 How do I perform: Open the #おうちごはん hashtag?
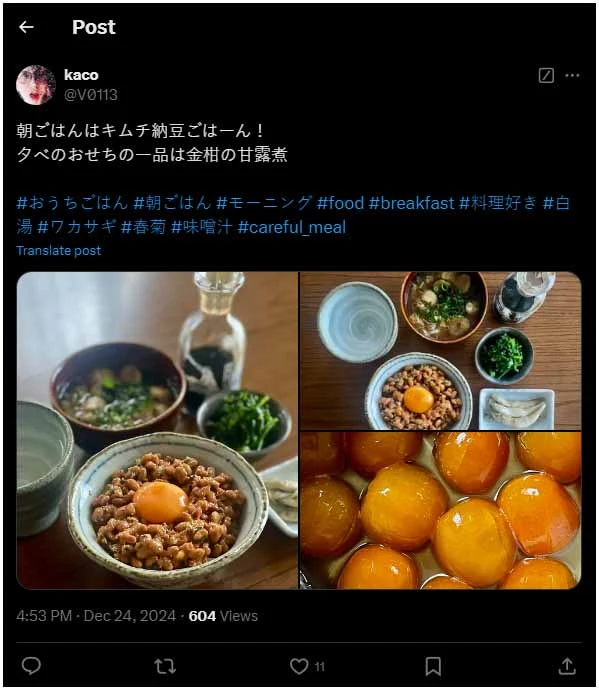point(72,203)
